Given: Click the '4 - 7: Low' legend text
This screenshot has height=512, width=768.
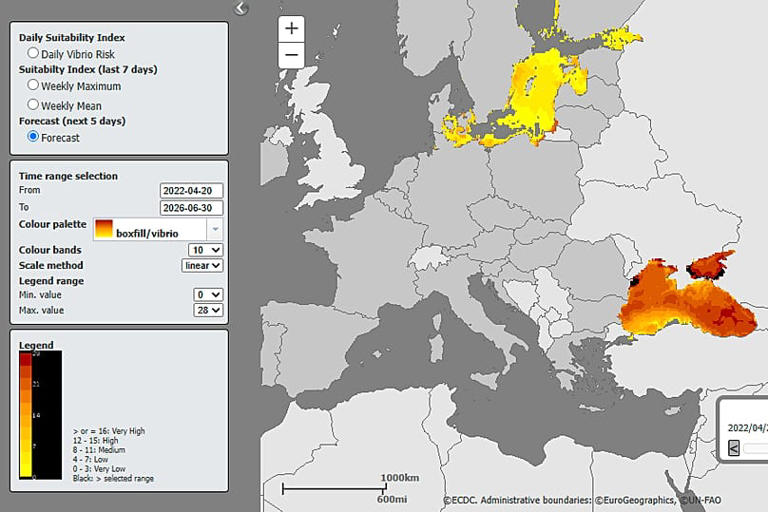Looking at the screenshot, I should coord(91,460).
